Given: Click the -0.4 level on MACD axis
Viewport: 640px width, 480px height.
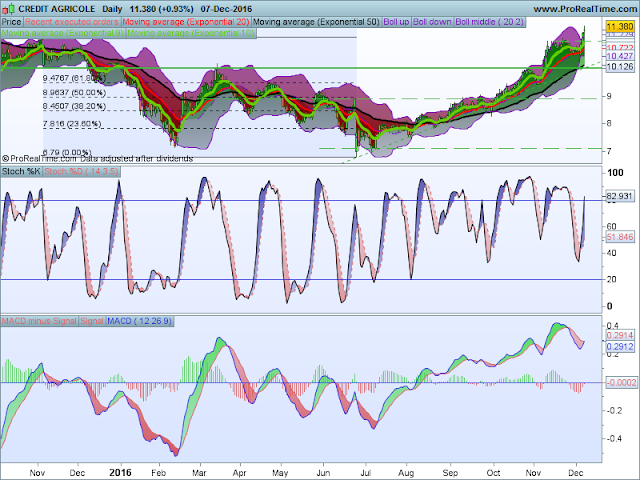Looking at the screenshot, I should click(x=613, y=438).
